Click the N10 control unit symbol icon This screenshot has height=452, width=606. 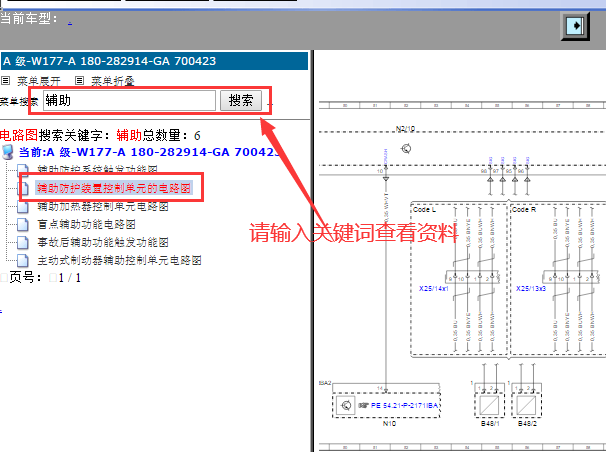(x=346, y=405)
